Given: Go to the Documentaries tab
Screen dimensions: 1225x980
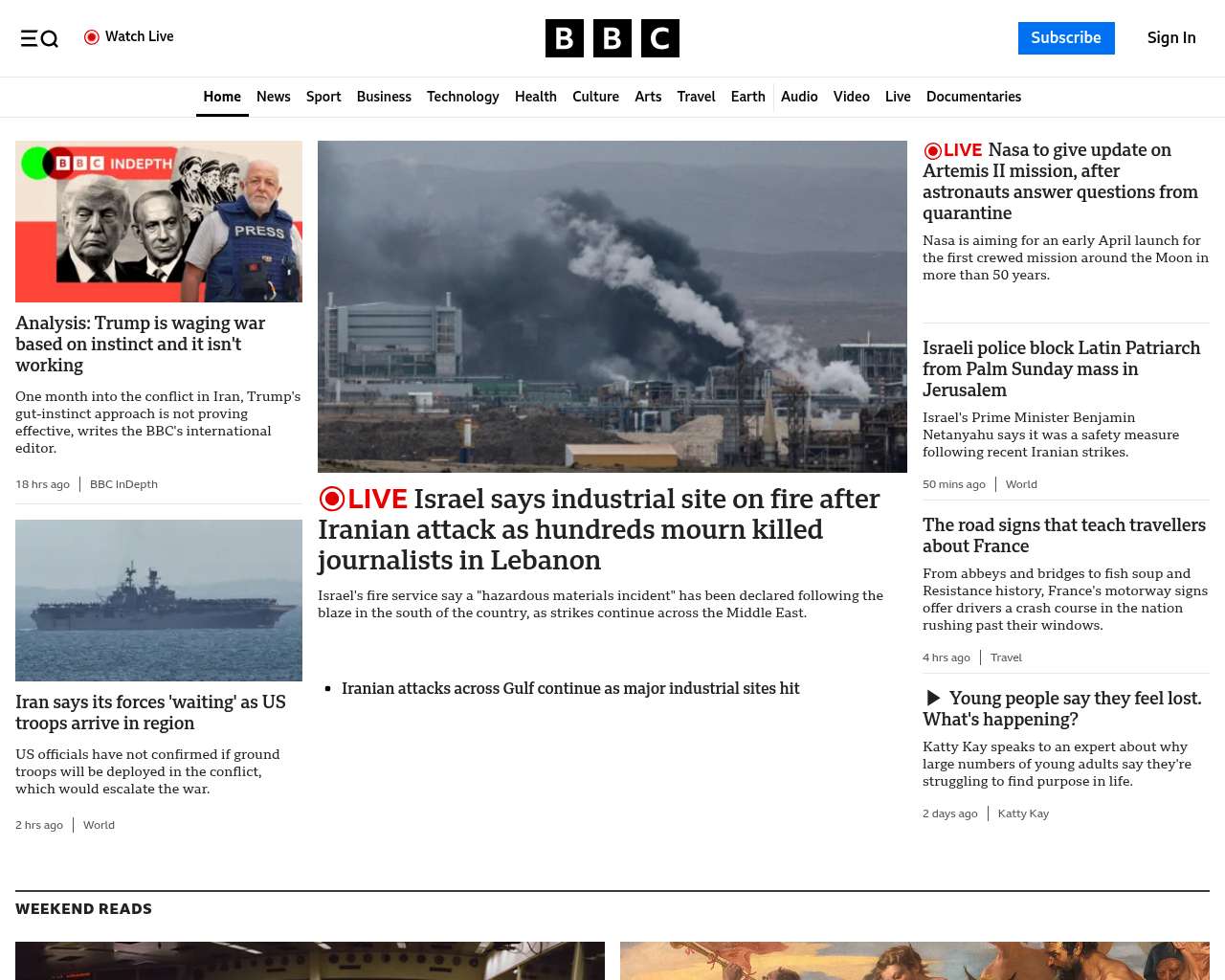Looking at the screenshot, I should tap(973, 97).
